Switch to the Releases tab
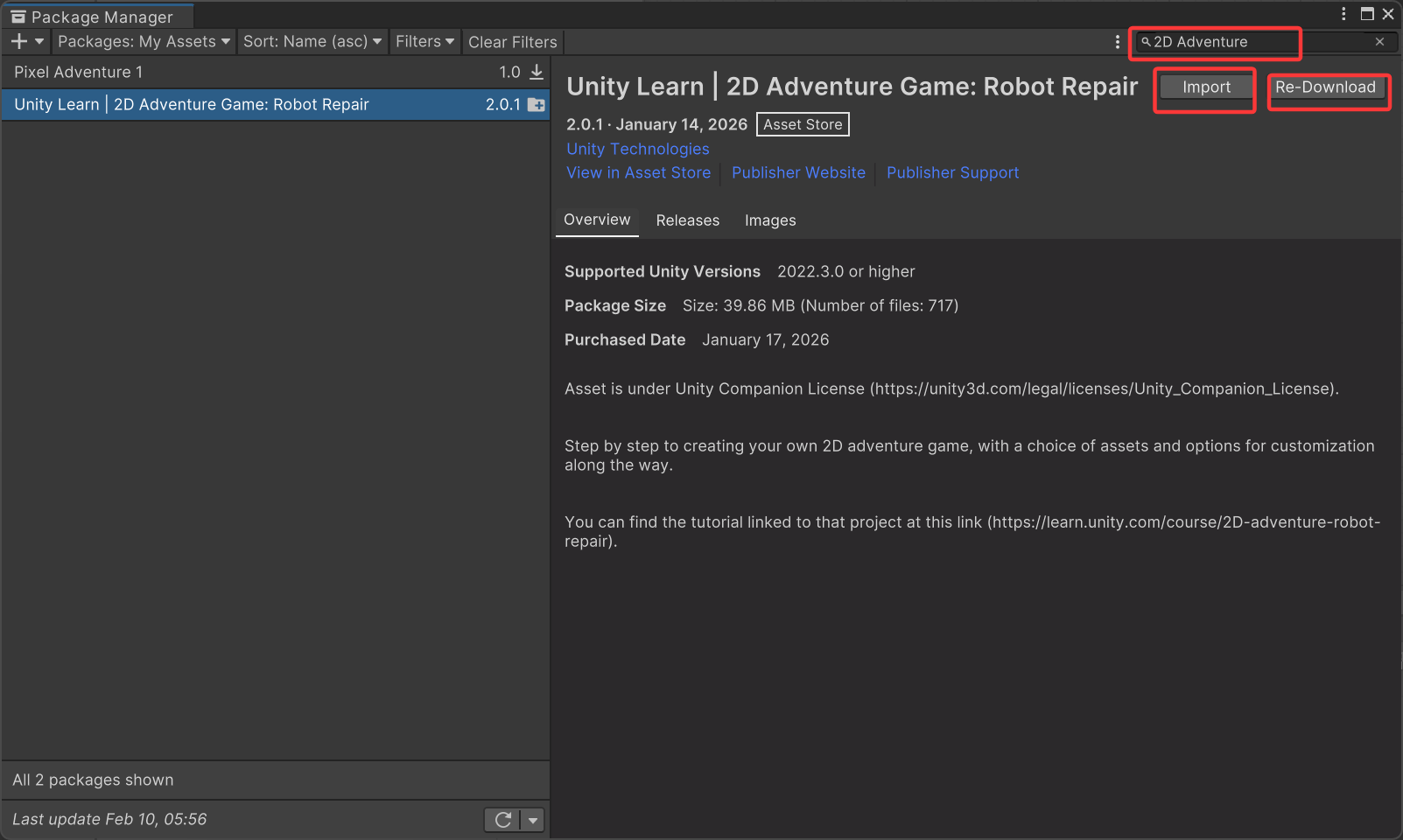 pyautogui.click(x=688, y=220)
